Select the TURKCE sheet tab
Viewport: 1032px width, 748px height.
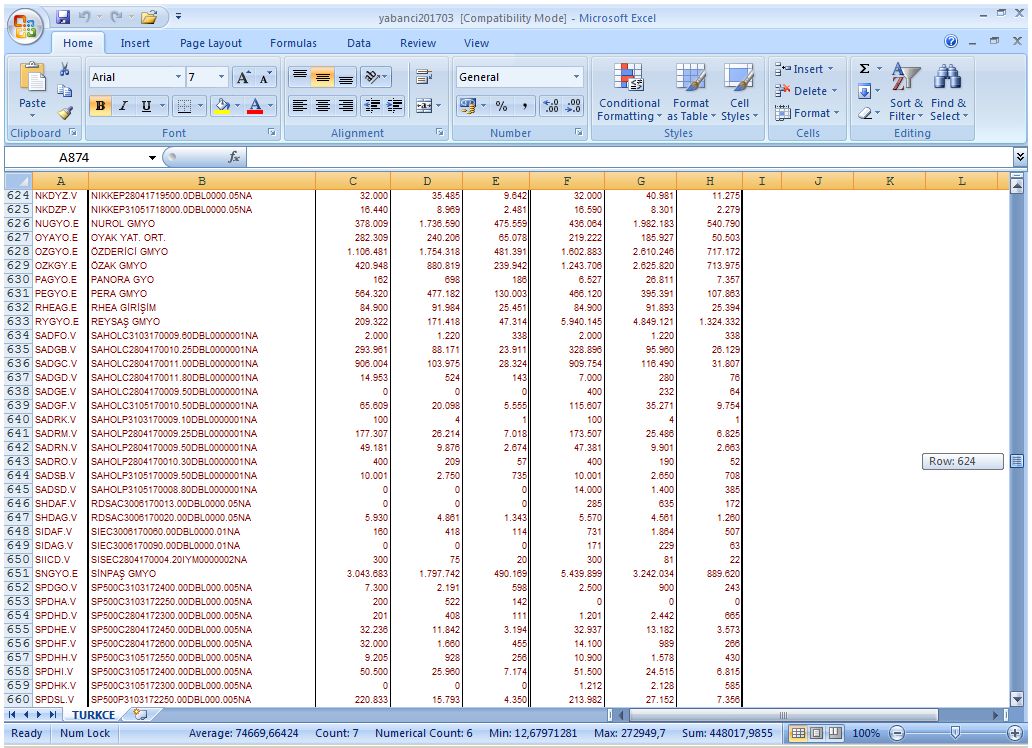pyautogui.click(x=93, y=715)
